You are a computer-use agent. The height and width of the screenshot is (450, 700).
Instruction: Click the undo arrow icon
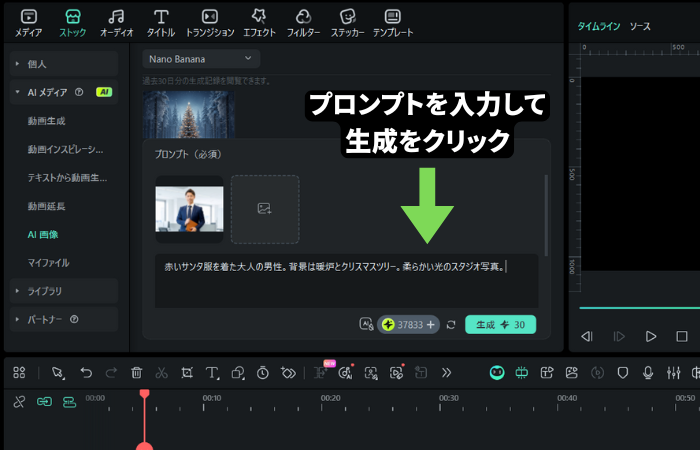[86, 372]
